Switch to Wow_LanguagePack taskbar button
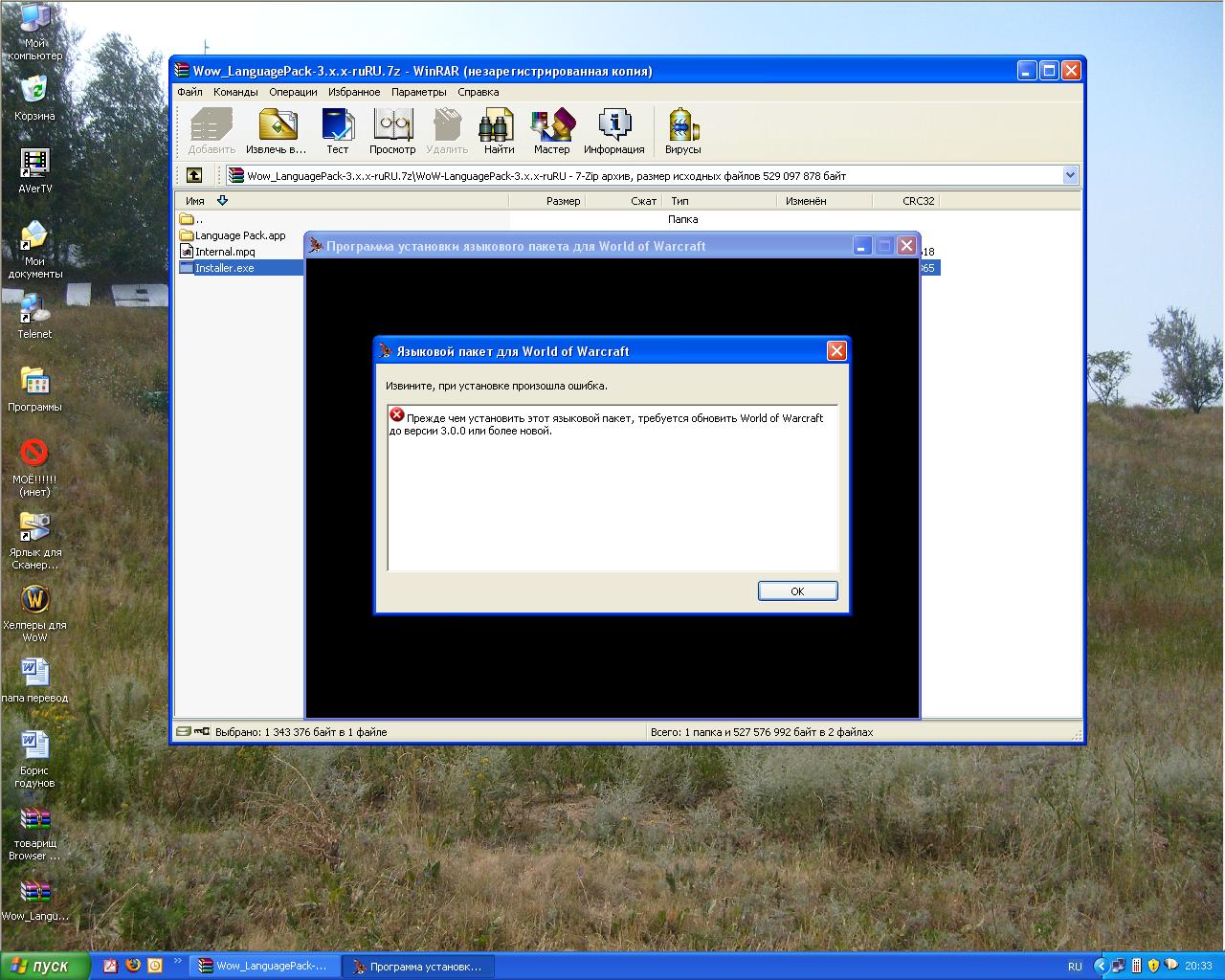1225x980 pixels. 264,966
